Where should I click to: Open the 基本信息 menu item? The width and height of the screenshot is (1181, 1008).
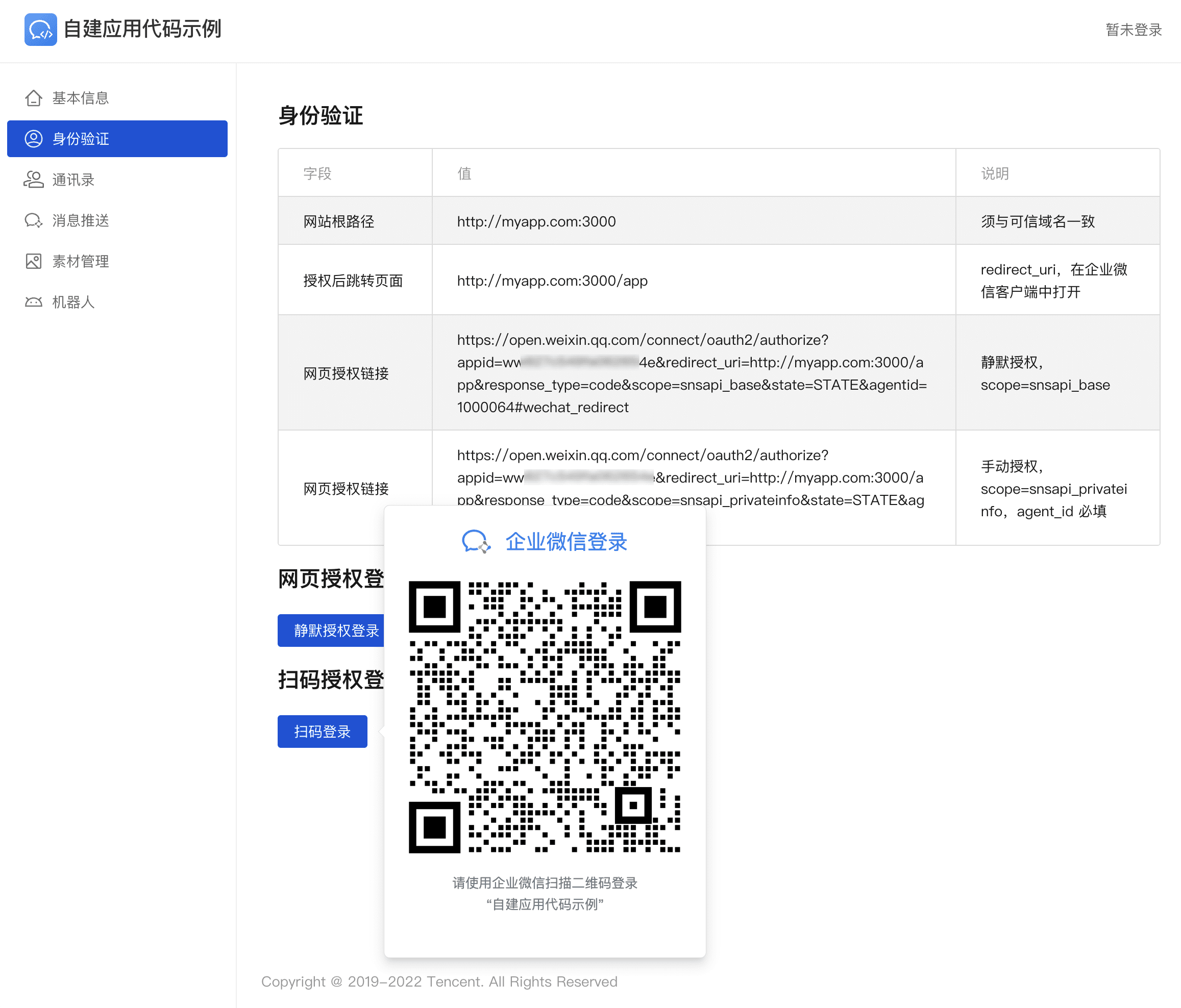click(80, 98)
